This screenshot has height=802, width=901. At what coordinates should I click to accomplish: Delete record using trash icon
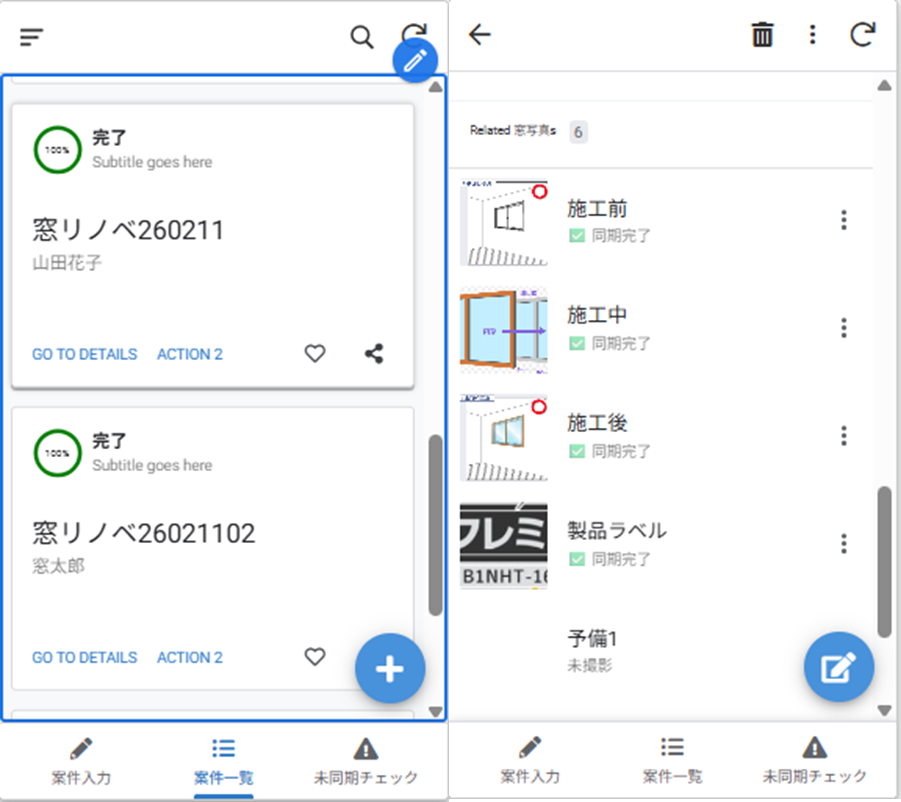coord(762,35)
